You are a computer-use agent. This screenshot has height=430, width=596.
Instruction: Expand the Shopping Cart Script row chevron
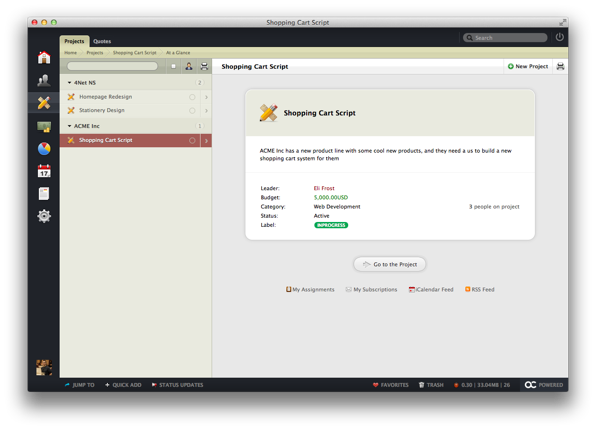(206, 141)
